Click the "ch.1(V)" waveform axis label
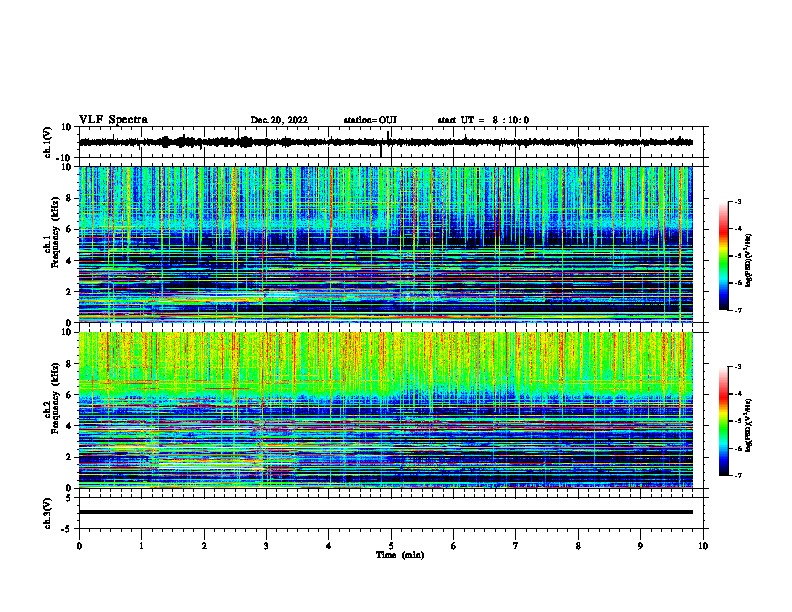The width and height of the screenshot is (792, 612). tap(48, 142)
